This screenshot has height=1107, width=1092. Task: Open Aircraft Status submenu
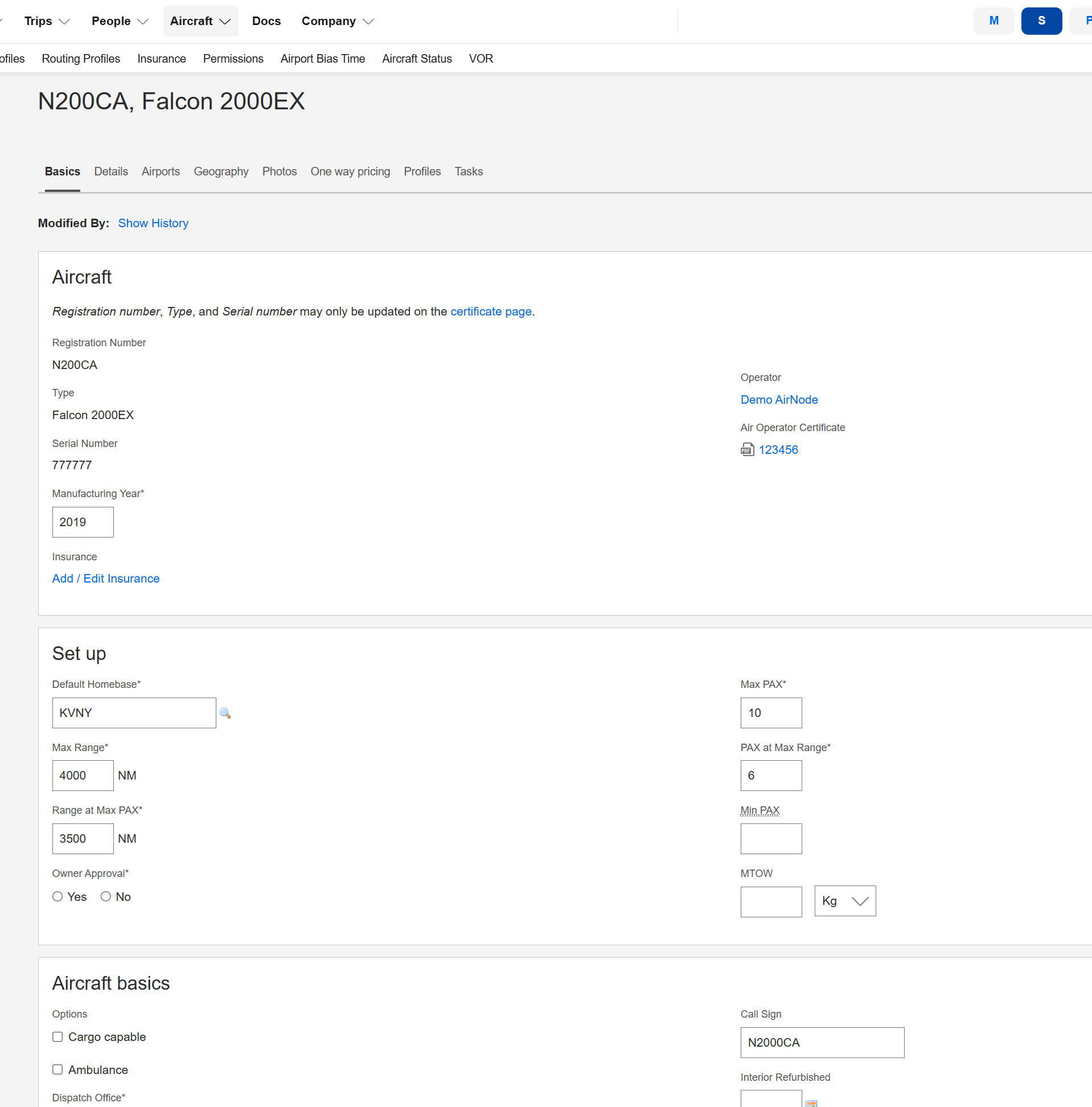click(x=417, y=59)
